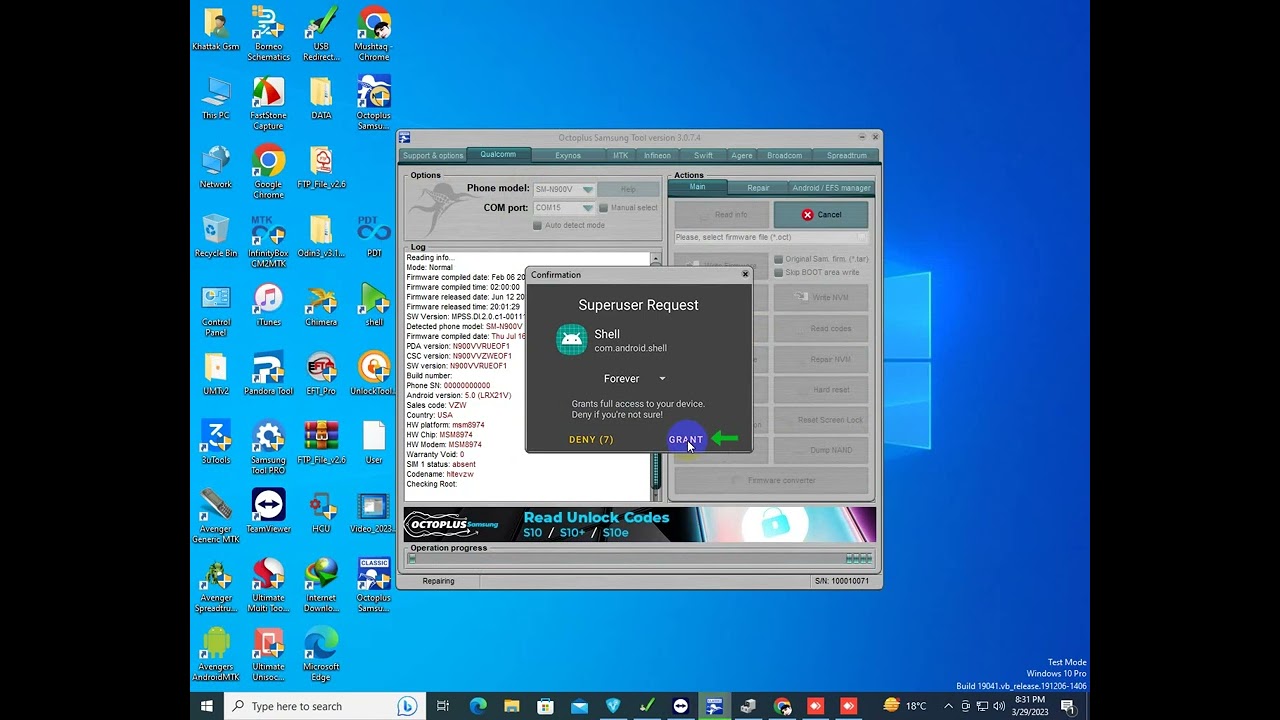Switch to the MTK tab
Viewport: 1280px width, 720px height.
[620, 156]
